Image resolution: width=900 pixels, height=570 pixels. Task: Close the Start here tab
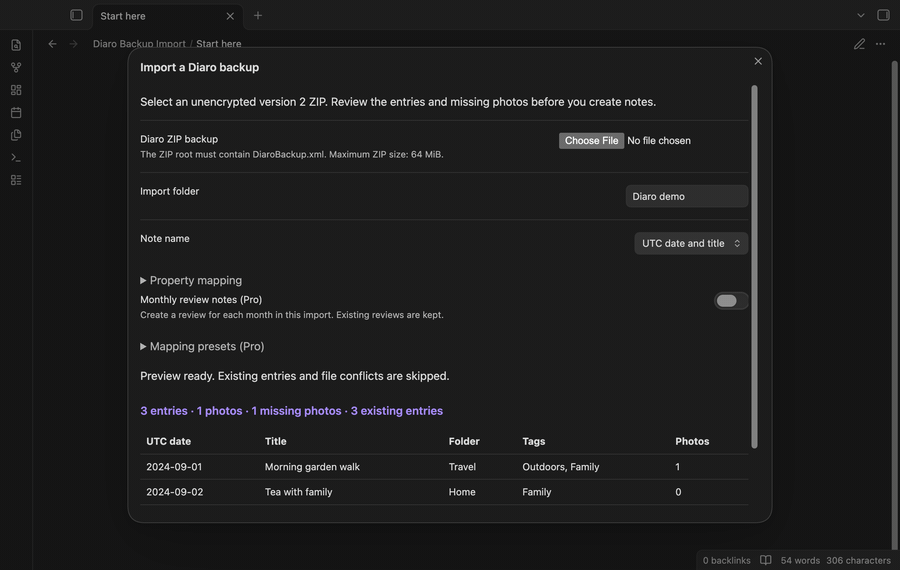(x=230, y=16)
